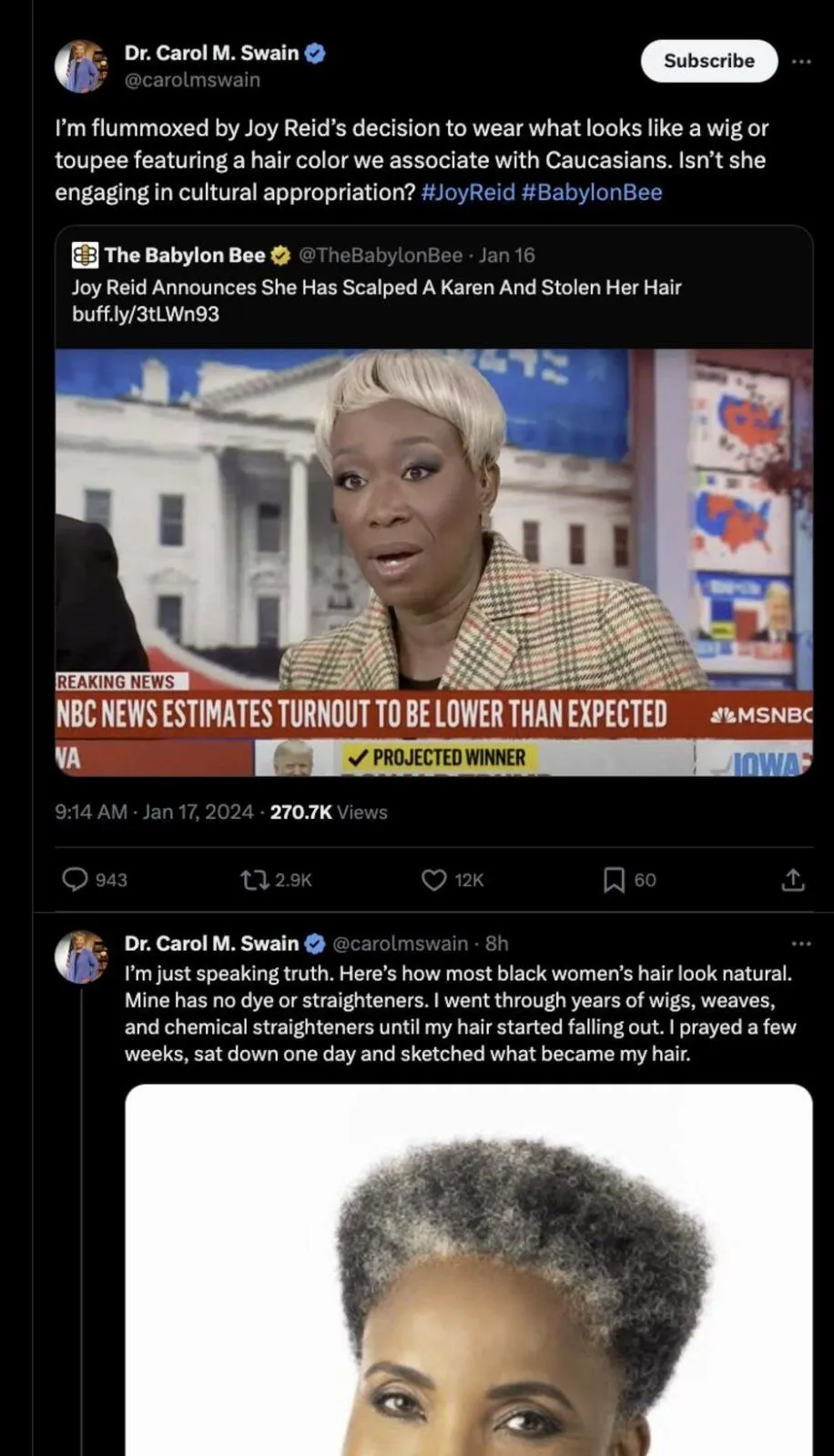This screenshot has height=1456, width=834.
Task: Open the quoted Babylon Bee news image
Action: 433,562
